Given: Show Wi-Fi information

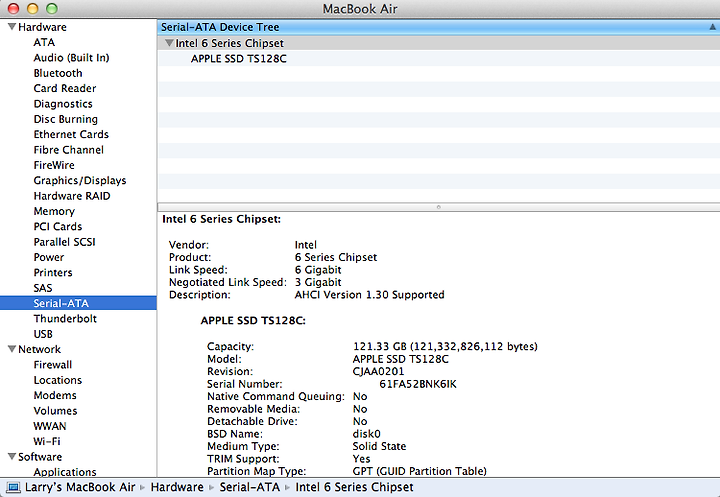Looking at the screenshot, I should (47, 441).
